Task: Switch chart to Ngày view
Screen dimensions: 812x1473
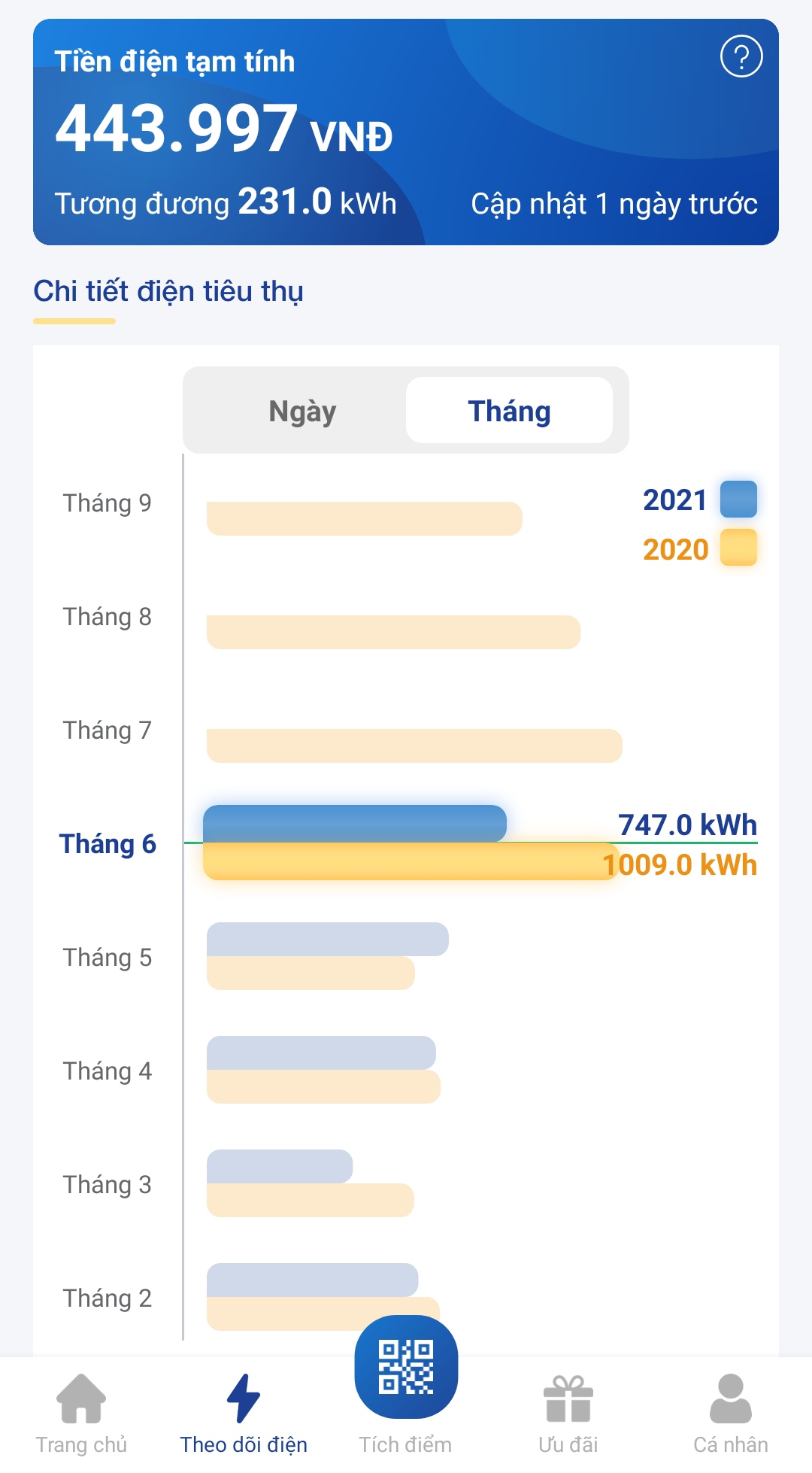Action: coord(302,411)
